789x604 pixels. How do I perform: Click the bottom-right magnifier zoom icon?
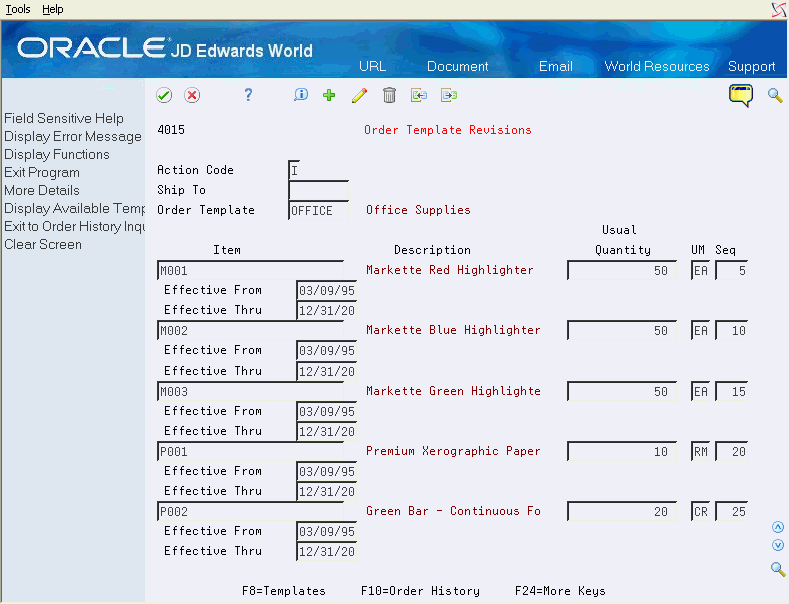coord(778,569)
